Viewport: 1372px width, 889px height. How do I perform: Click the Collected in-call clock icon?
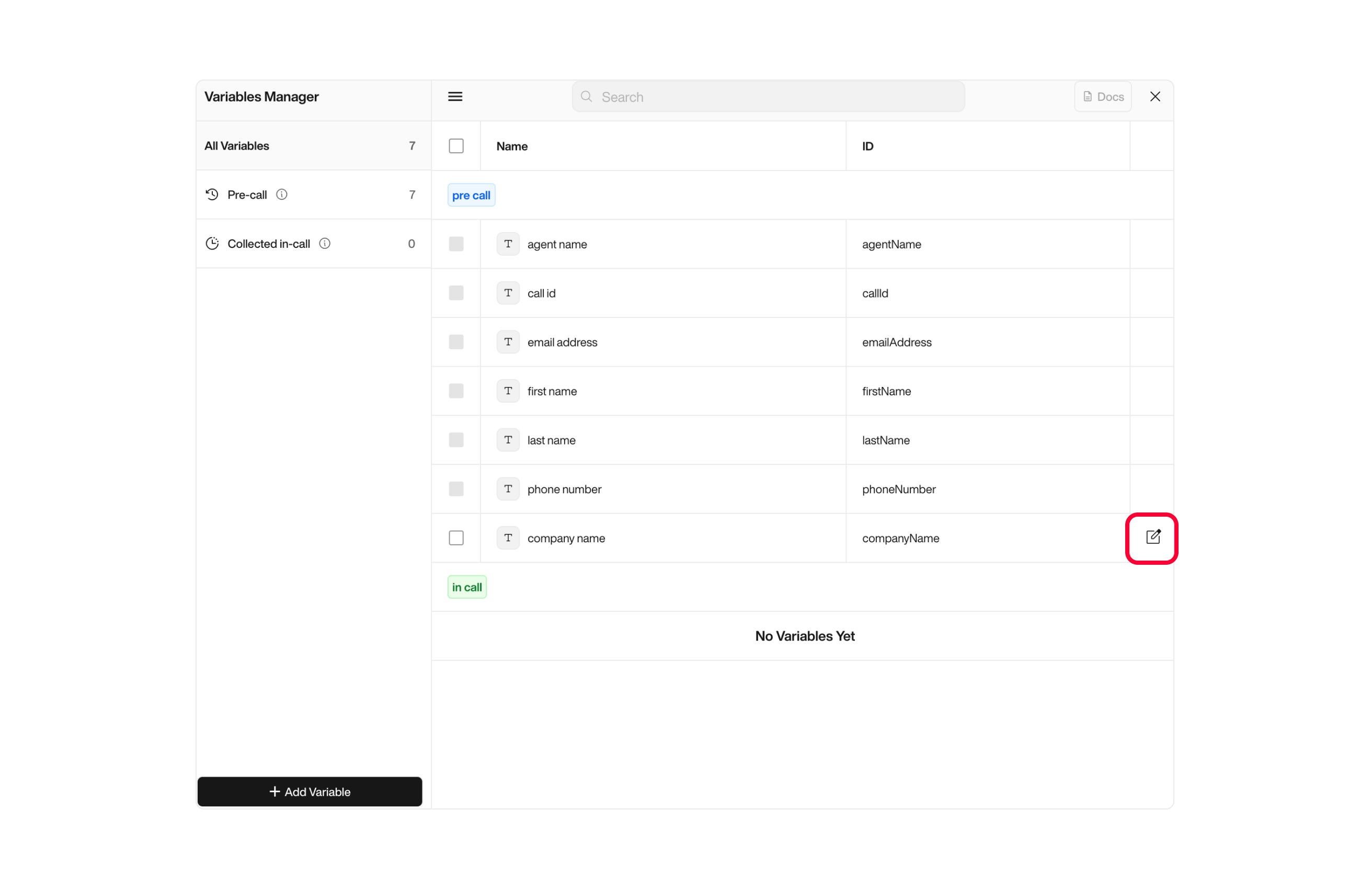pyautogui.click(x=212, y=243)
